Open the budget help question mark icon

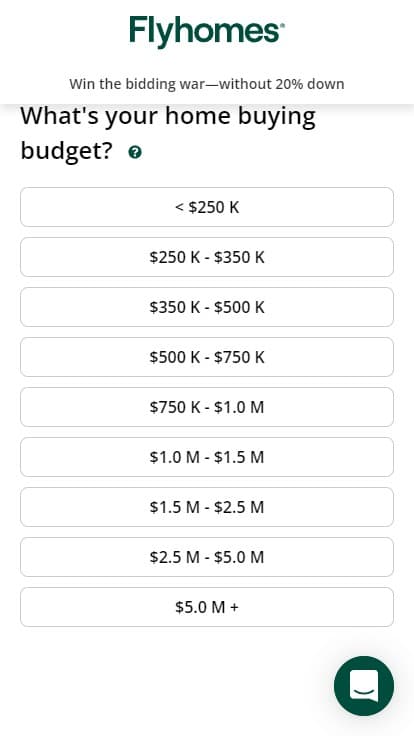tap(135, 152)
